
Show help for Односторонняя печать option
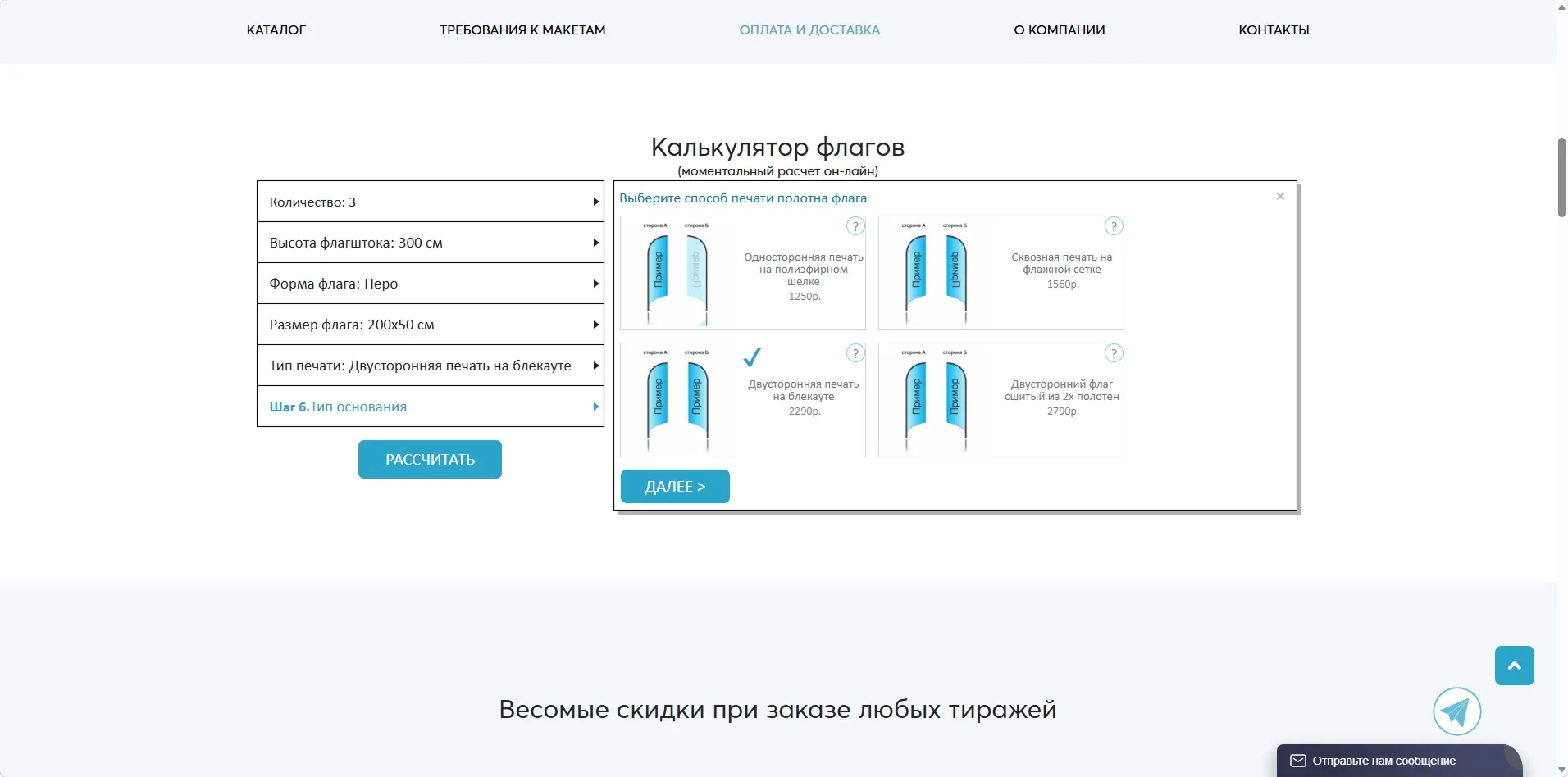855,226
